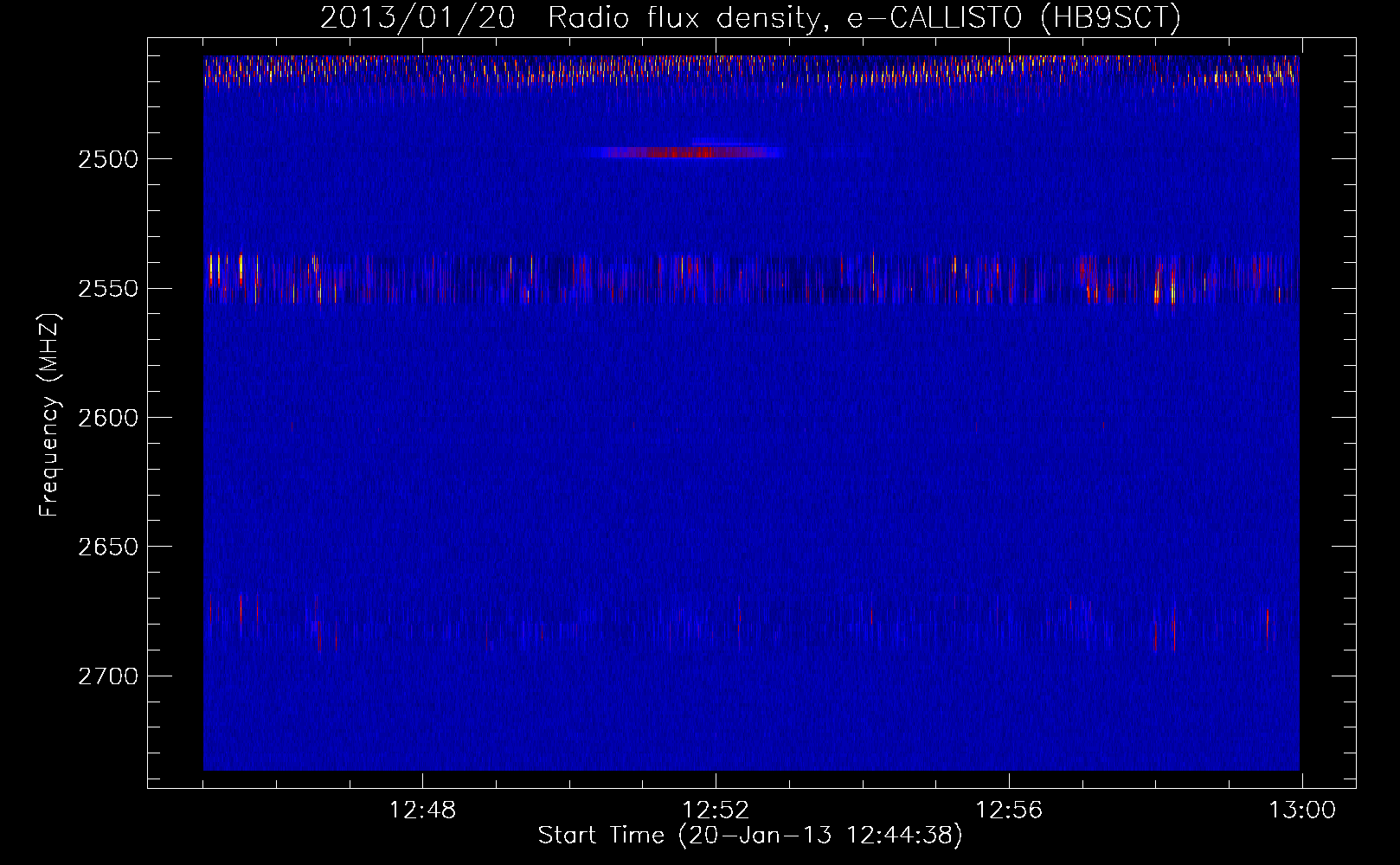Click the 2550 frequency tick label
Viewport: 1400px width, 865px height.
(107, 289)
